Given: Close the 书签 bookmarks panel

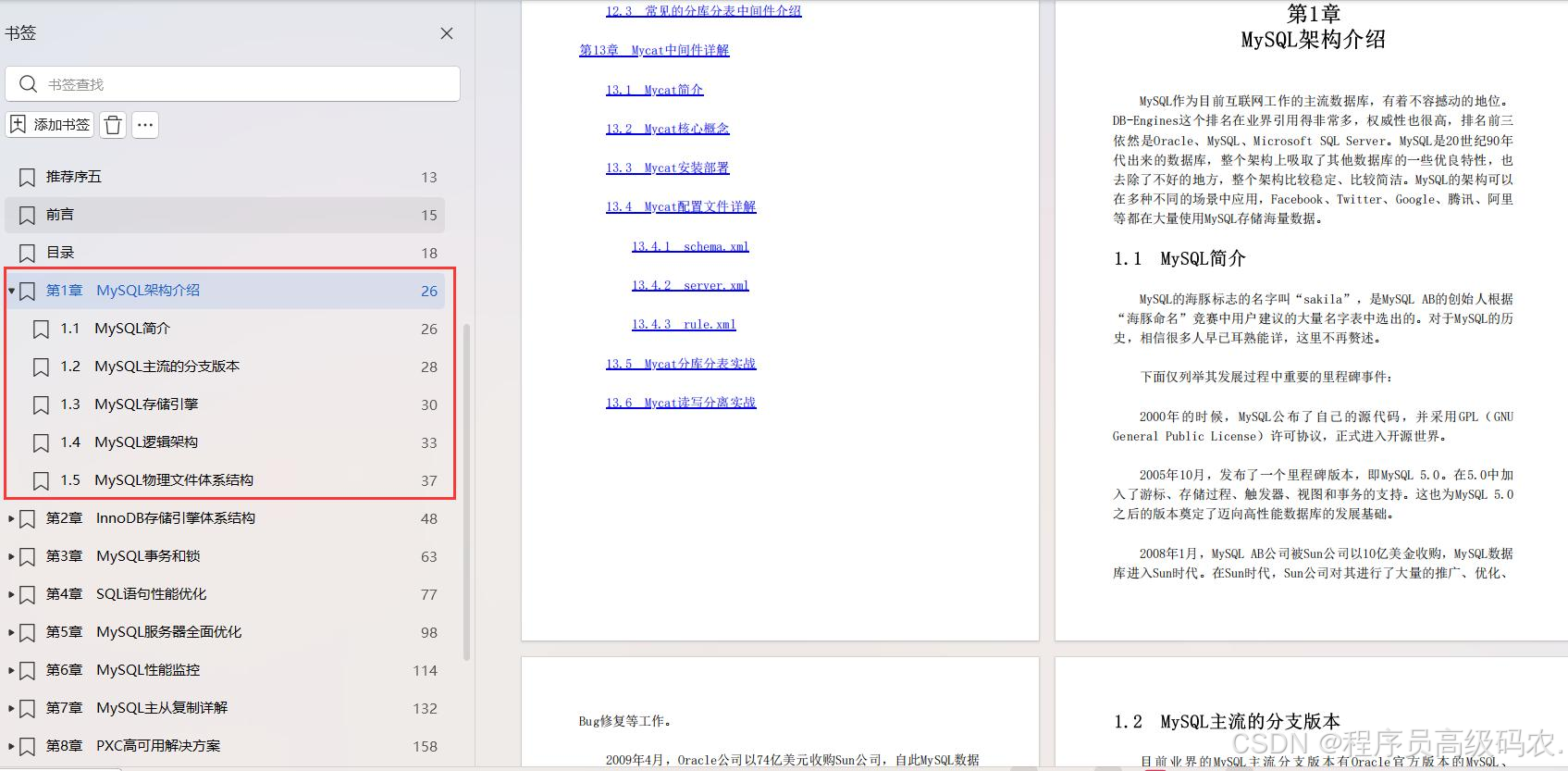Looking at the screenshot, I should [447, 33].
